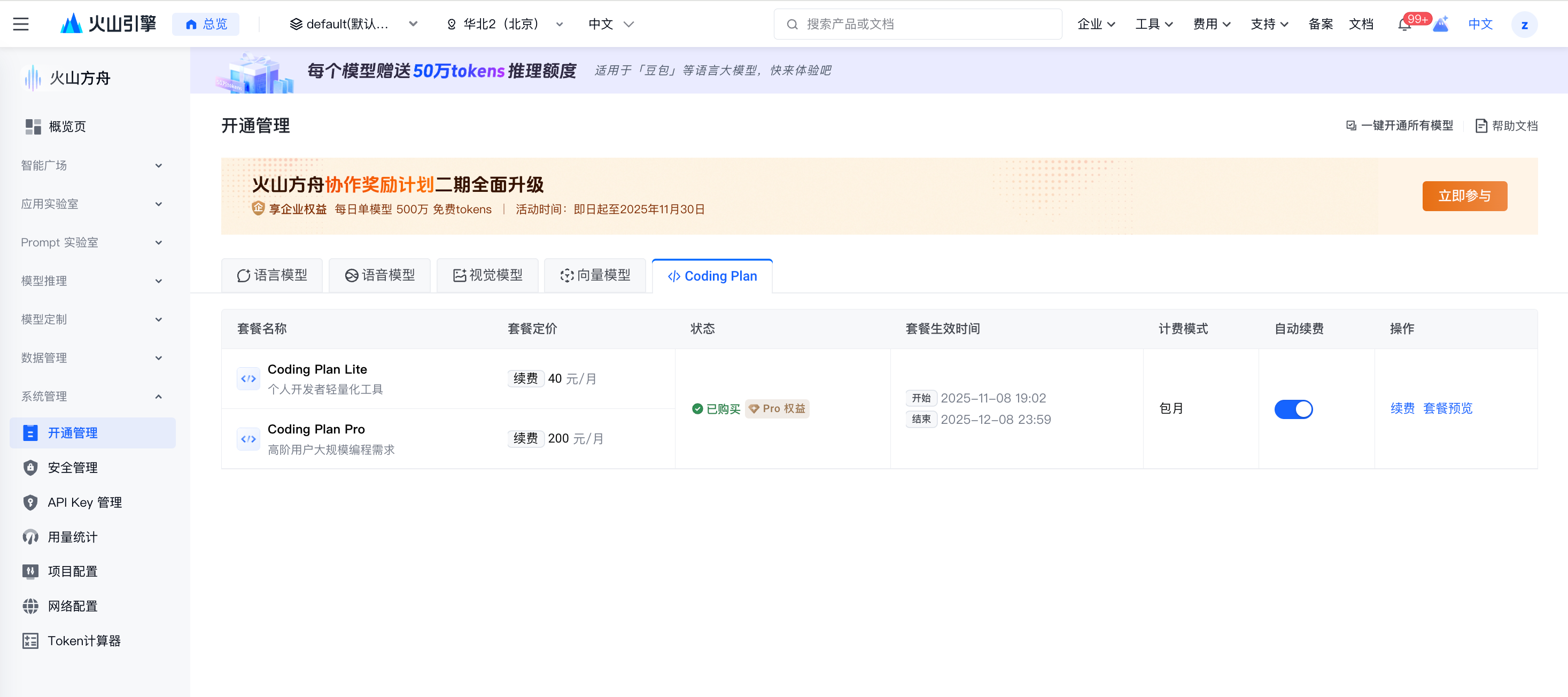The image size is (1568, 697).
Task: Open the 华北2 (北京) region dropdown
Action: click(504, 25)
